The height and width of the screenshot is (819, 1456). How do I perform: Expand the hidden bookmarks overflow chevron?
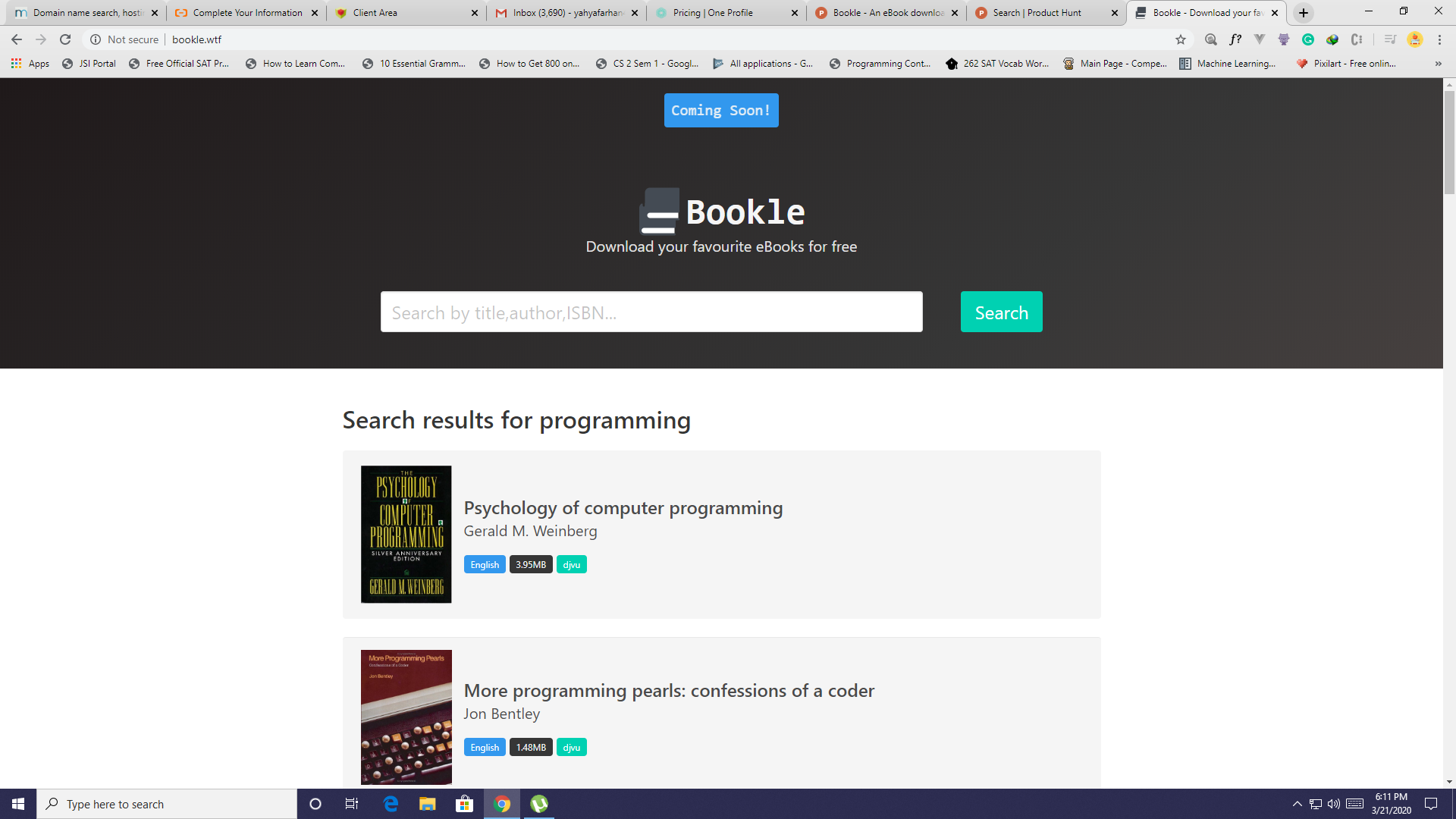pos(1438,64)
